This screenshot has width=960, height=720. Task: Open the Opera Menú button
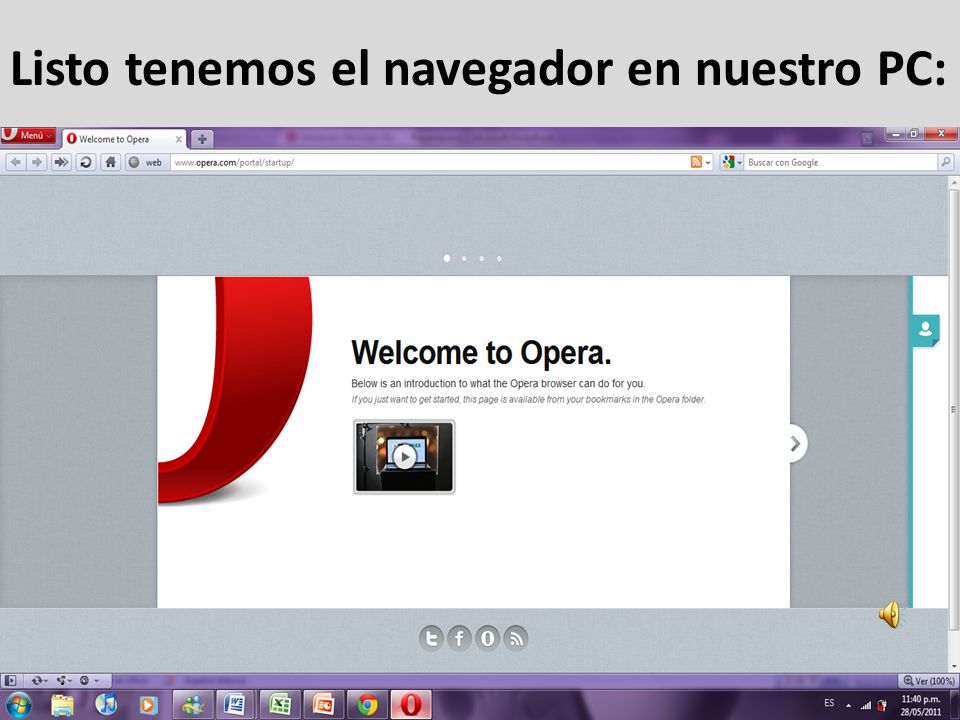tap(28, 135)
